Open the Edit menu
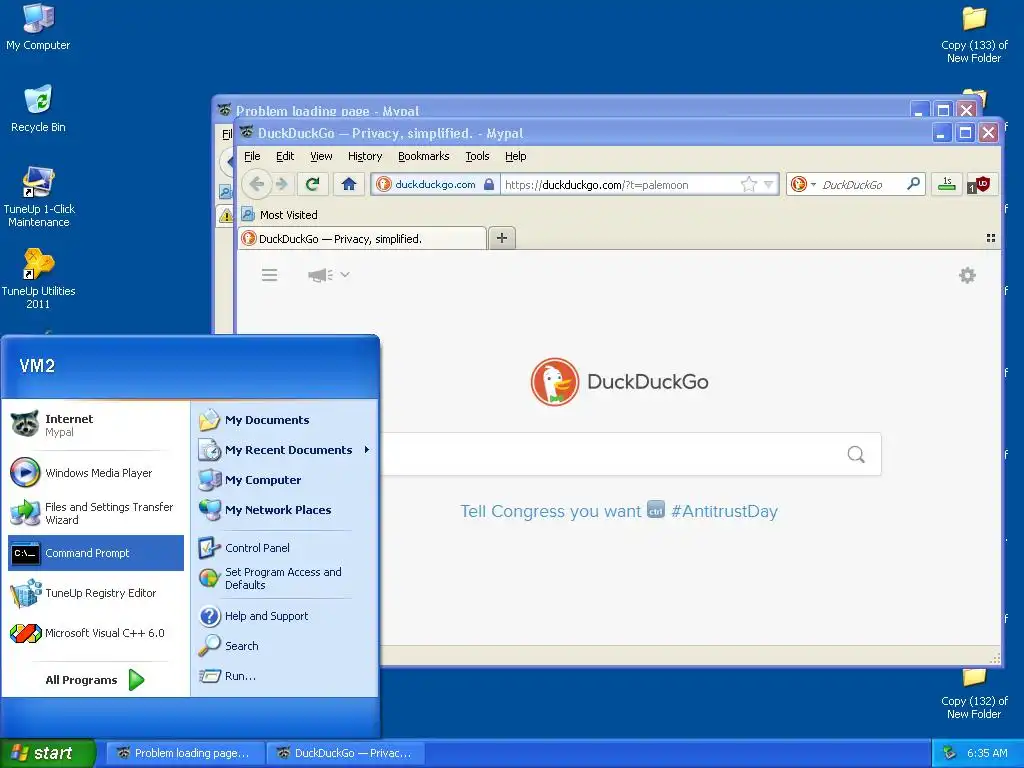 pyautogui.click(x=285, y=156)
